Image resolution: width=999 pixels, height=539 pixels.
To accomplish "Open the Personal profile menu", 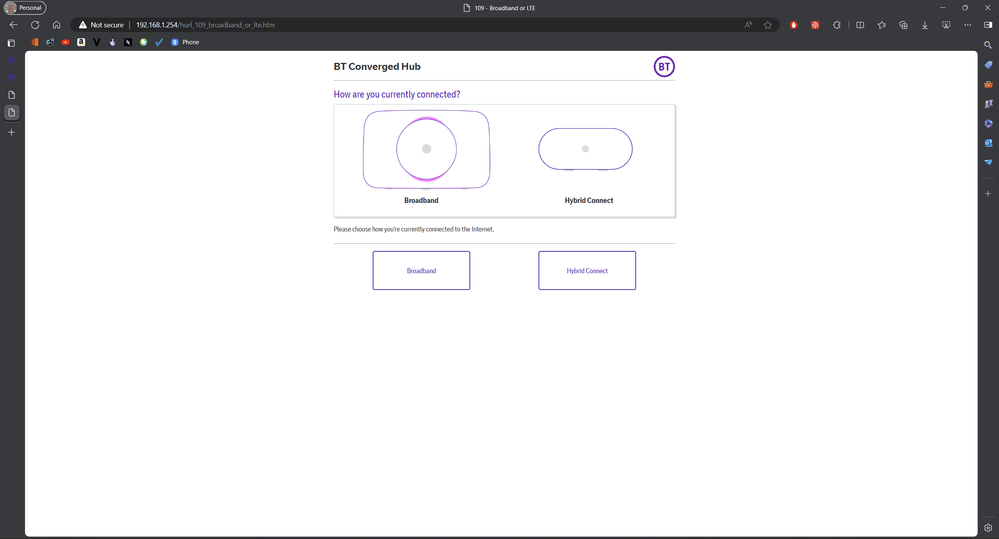I will pyautogui.click(x=25, y=8).
